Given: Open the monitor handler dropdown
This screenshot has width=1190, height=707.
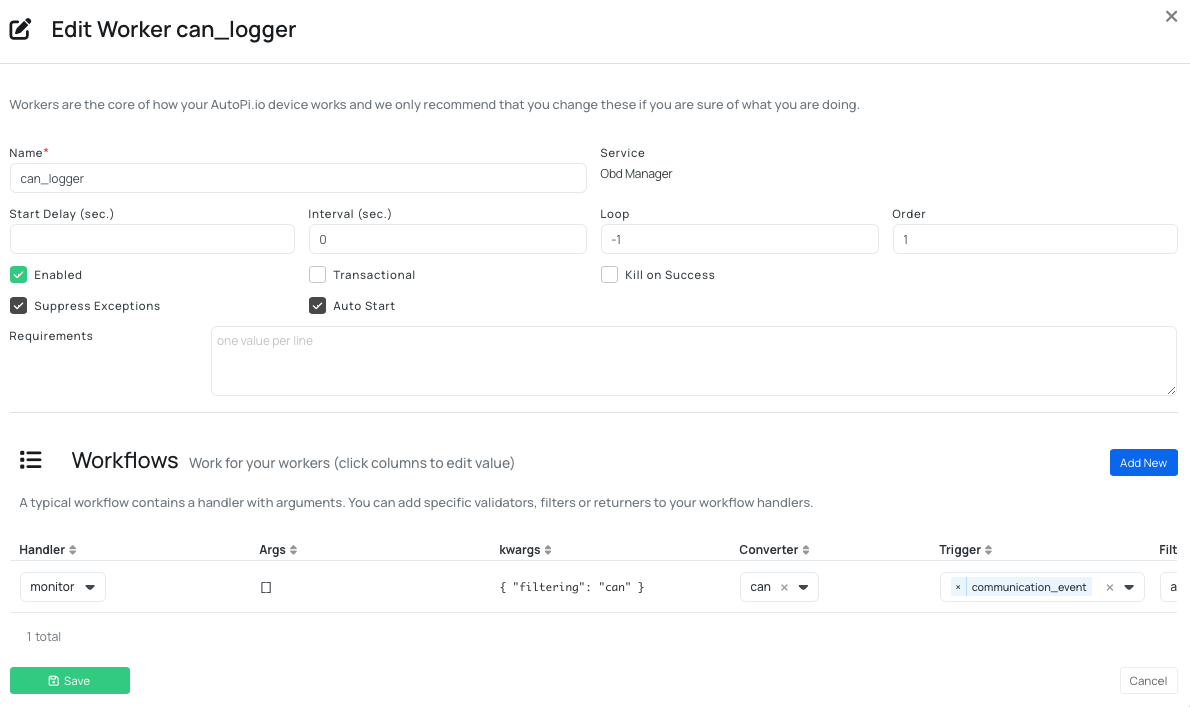Looking at the screenshot, I should pyautogui.click(x=62, y=587).
